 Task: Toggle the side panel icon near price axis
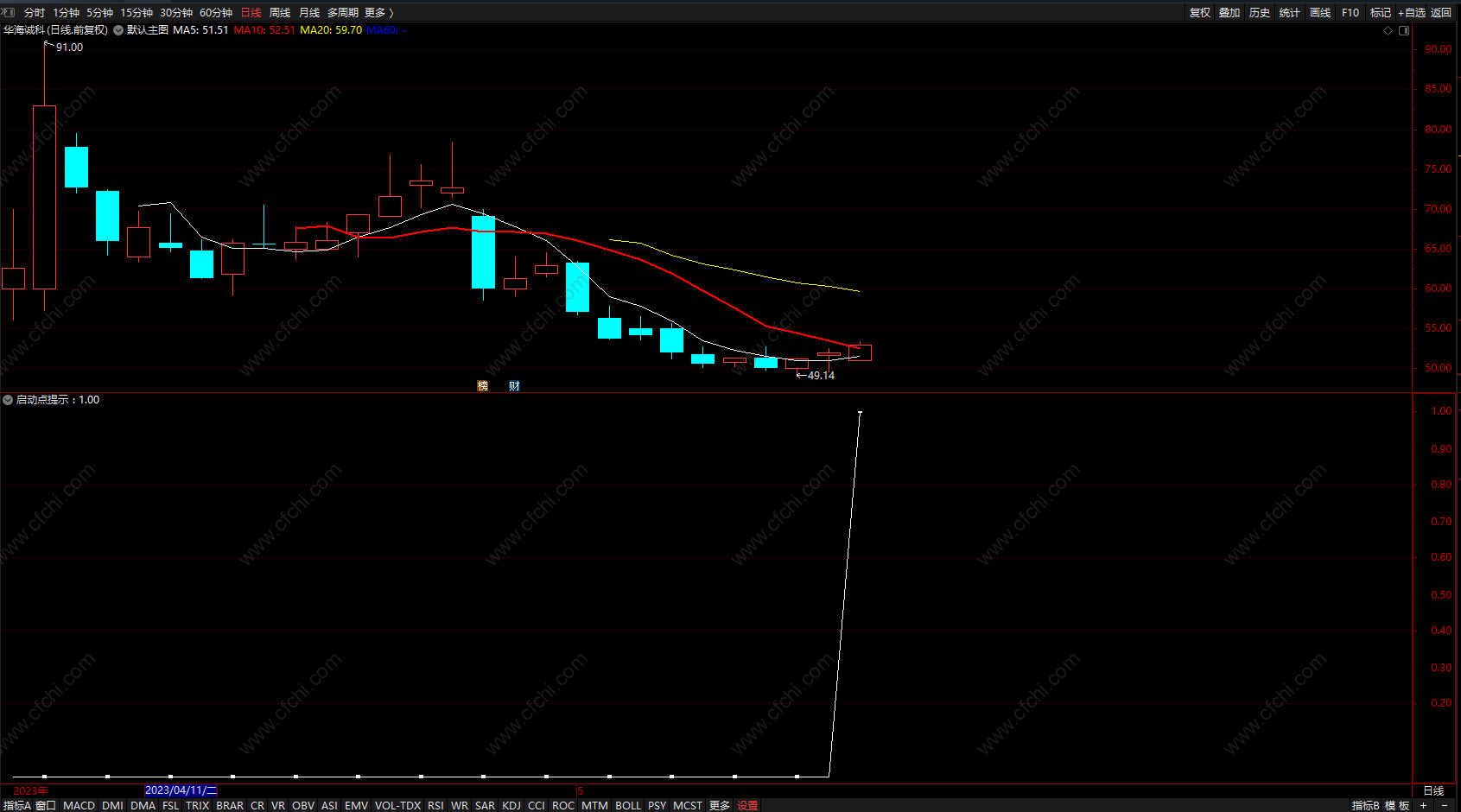pos(1404,30)
